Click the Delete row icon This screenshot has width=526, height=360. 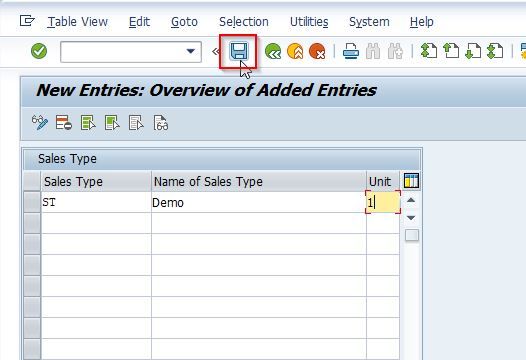click(x=64, y=122)
